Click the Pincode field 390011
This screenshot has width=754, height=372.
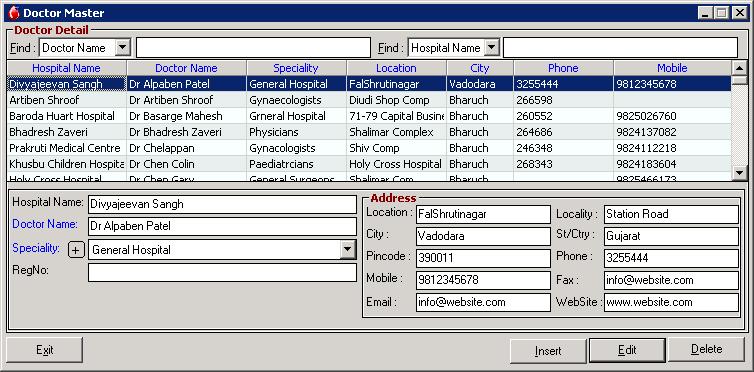coord(483,259)
